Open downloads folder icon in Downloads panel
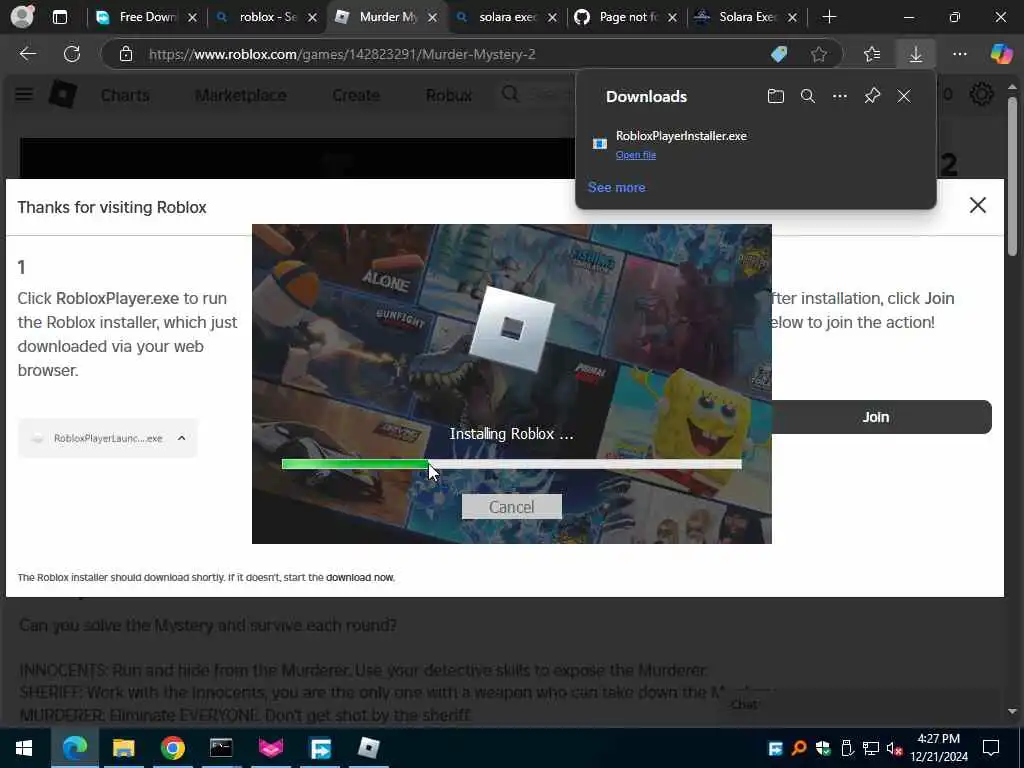The image size is (1024, 768). click(x=775, y=97)
